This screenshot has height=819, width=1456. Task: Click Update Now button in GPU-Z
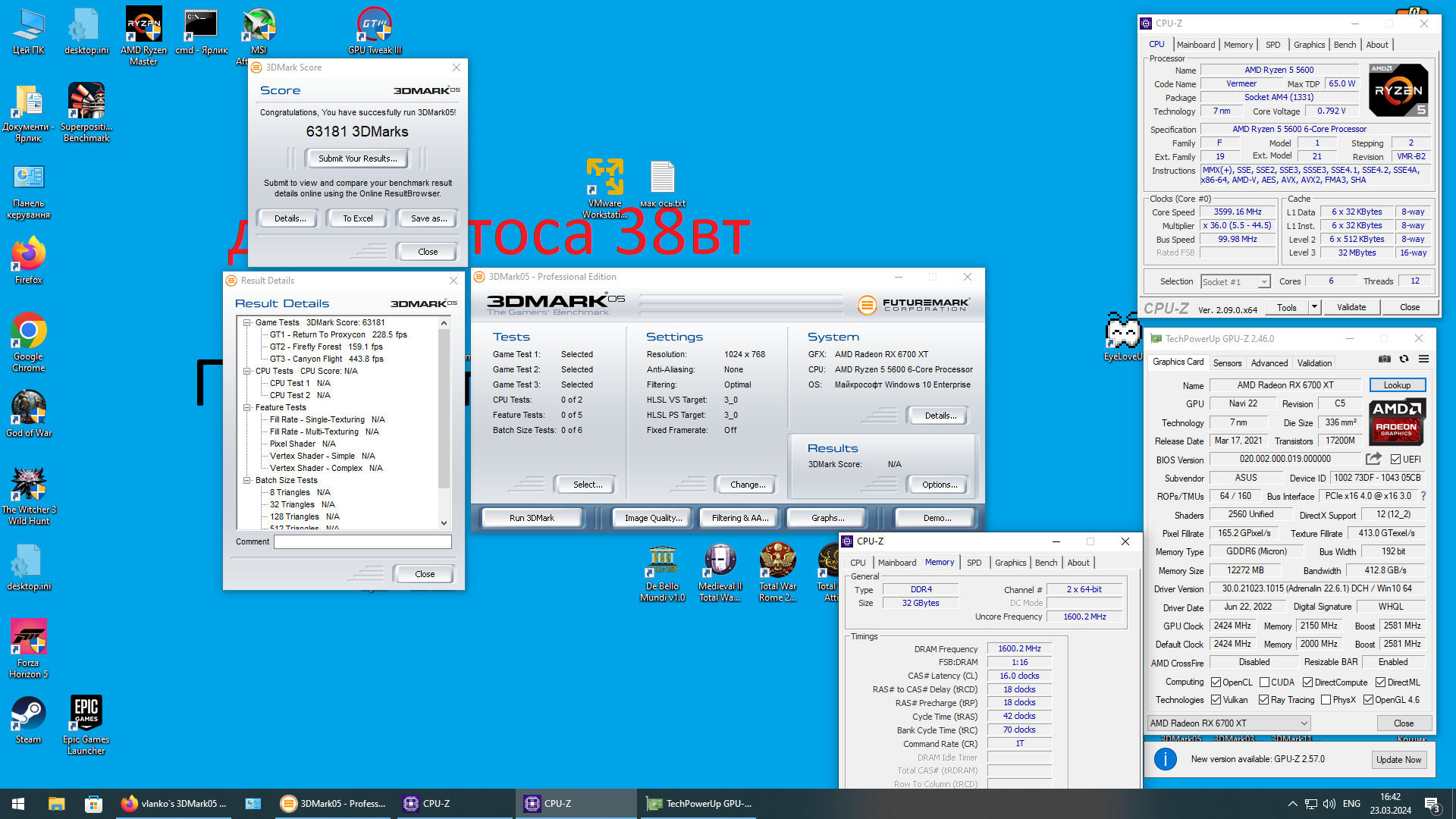1399,760
